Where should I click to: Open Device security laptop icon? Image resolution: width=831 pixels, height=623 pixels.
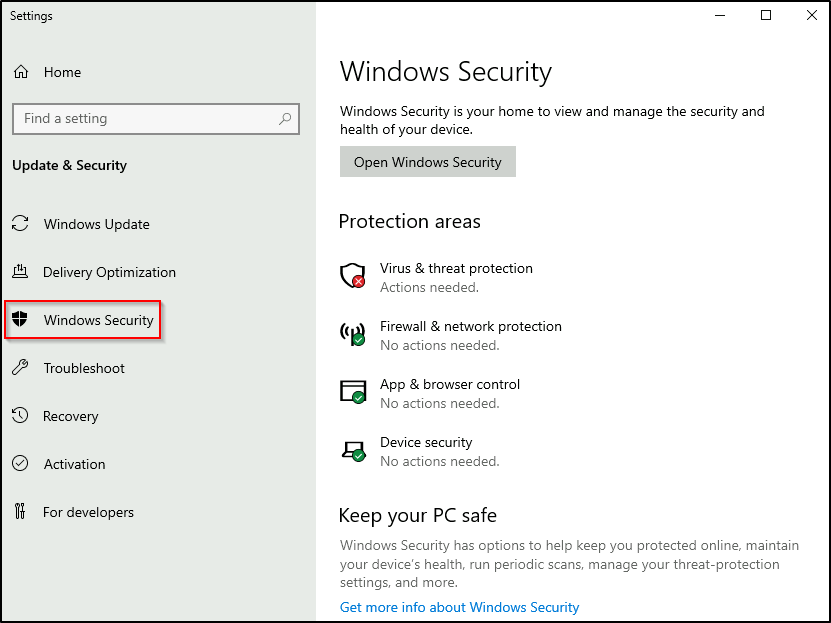[352, 450]
